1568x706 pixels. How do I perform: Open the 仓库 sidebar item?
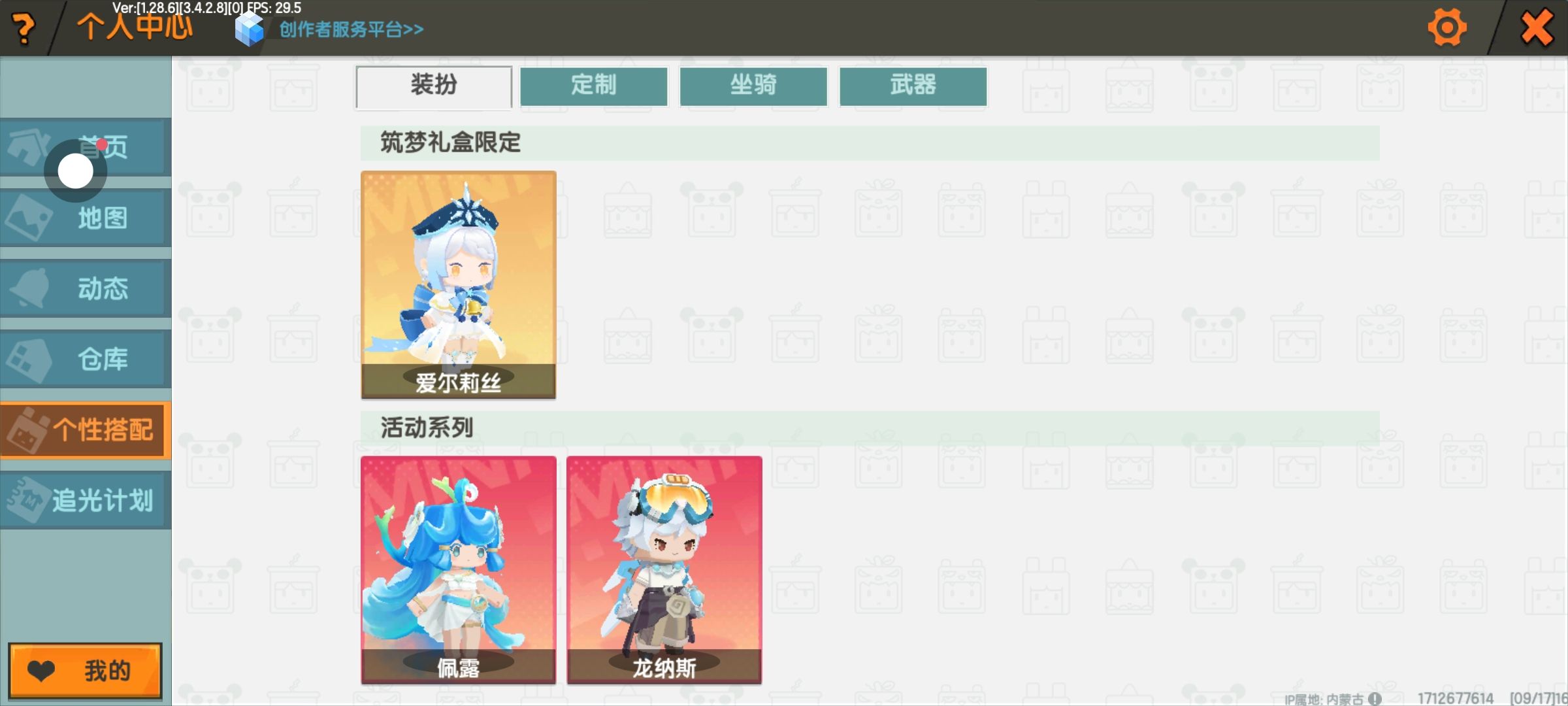coord(86,359)
